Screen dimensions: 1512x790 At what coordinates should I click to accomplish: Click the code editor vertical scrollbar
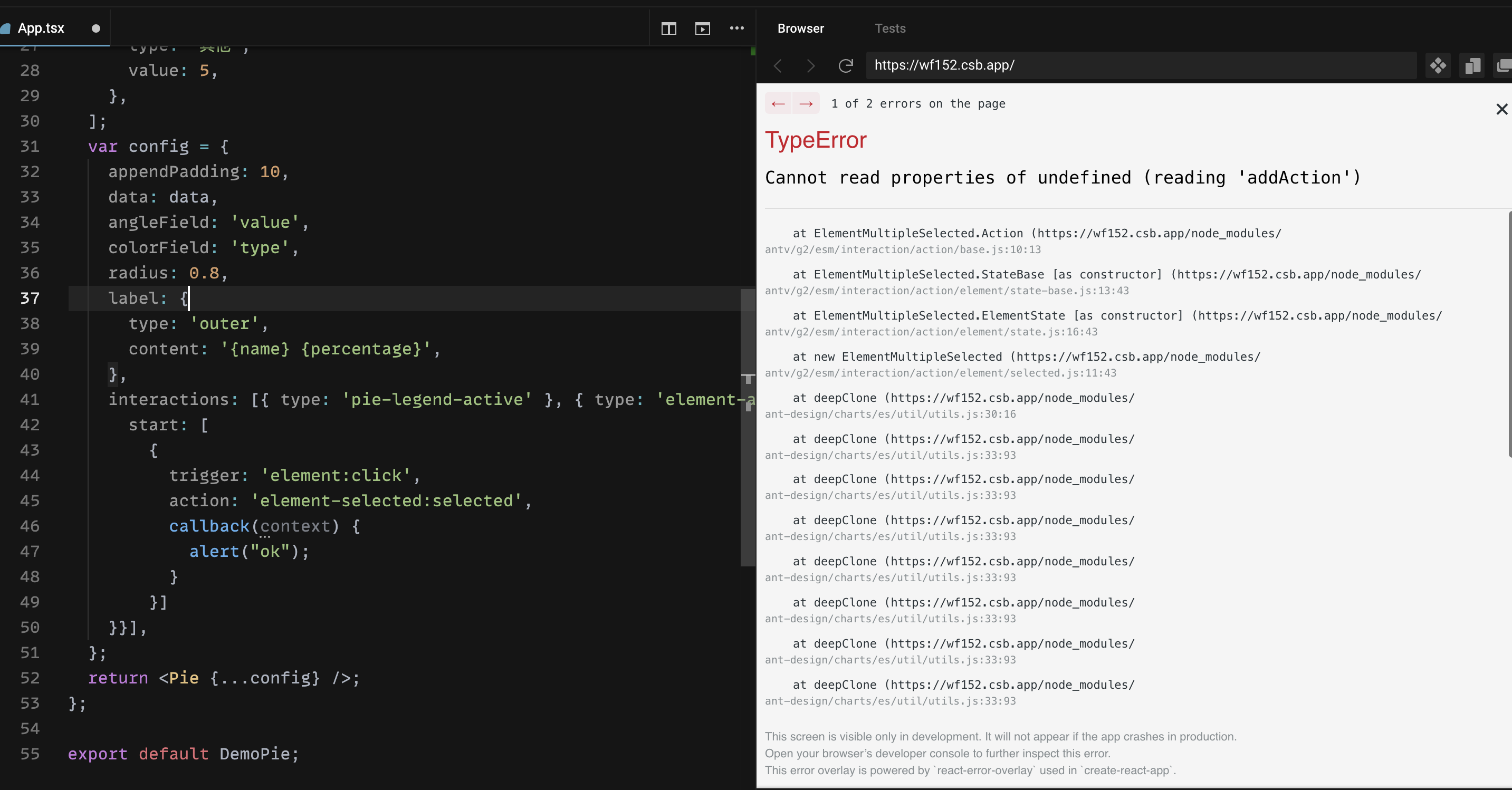click(748, 427)
